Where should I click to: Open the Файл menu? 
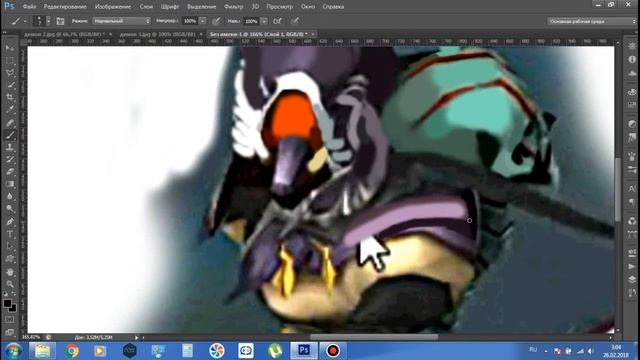[x=29, y=7]
